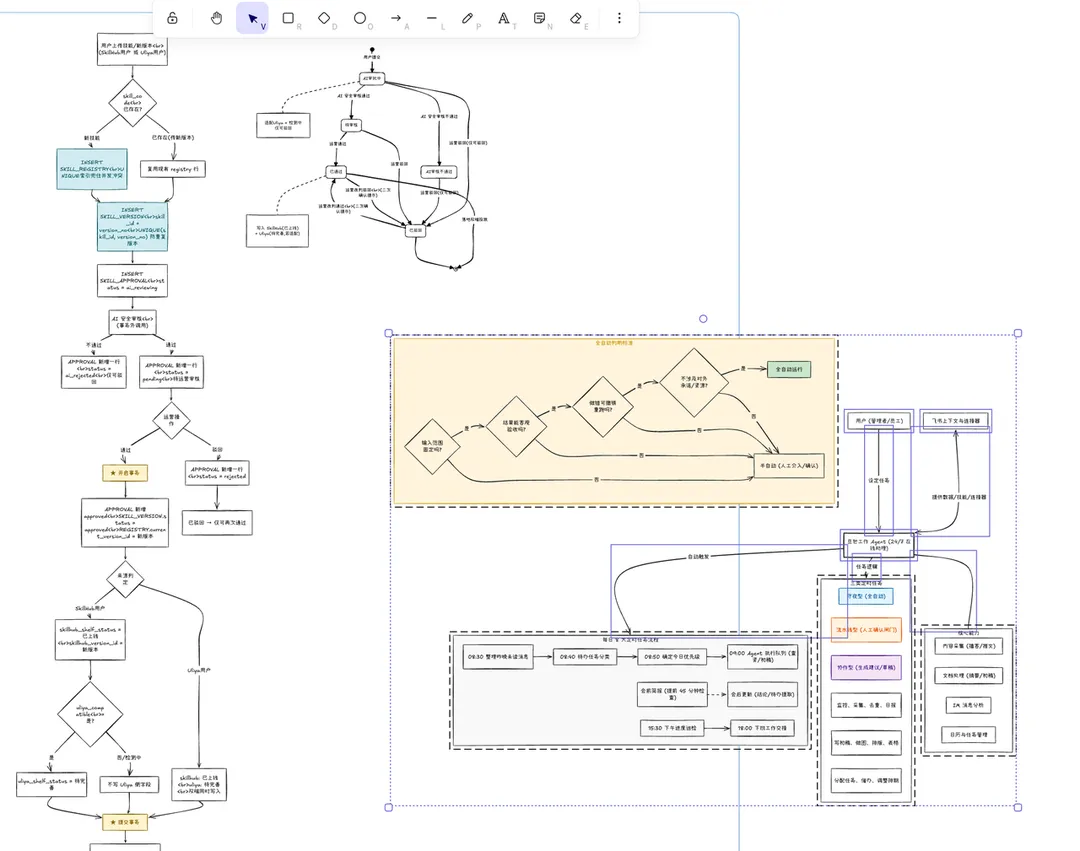1080x851 pixels.
Task: Pick the Ellipse shape tool
Action: [360, 18]
